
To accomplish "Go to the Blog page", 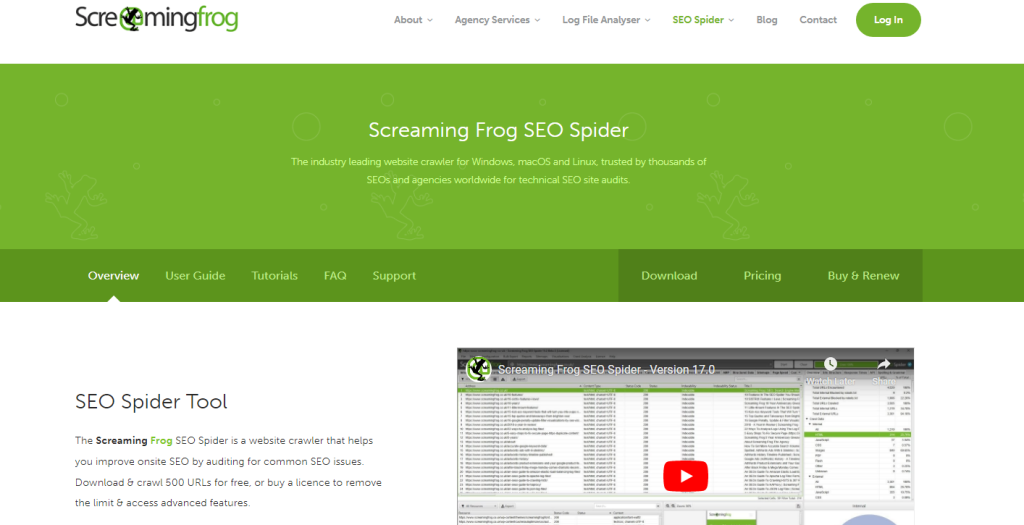I will pos(767,20).
